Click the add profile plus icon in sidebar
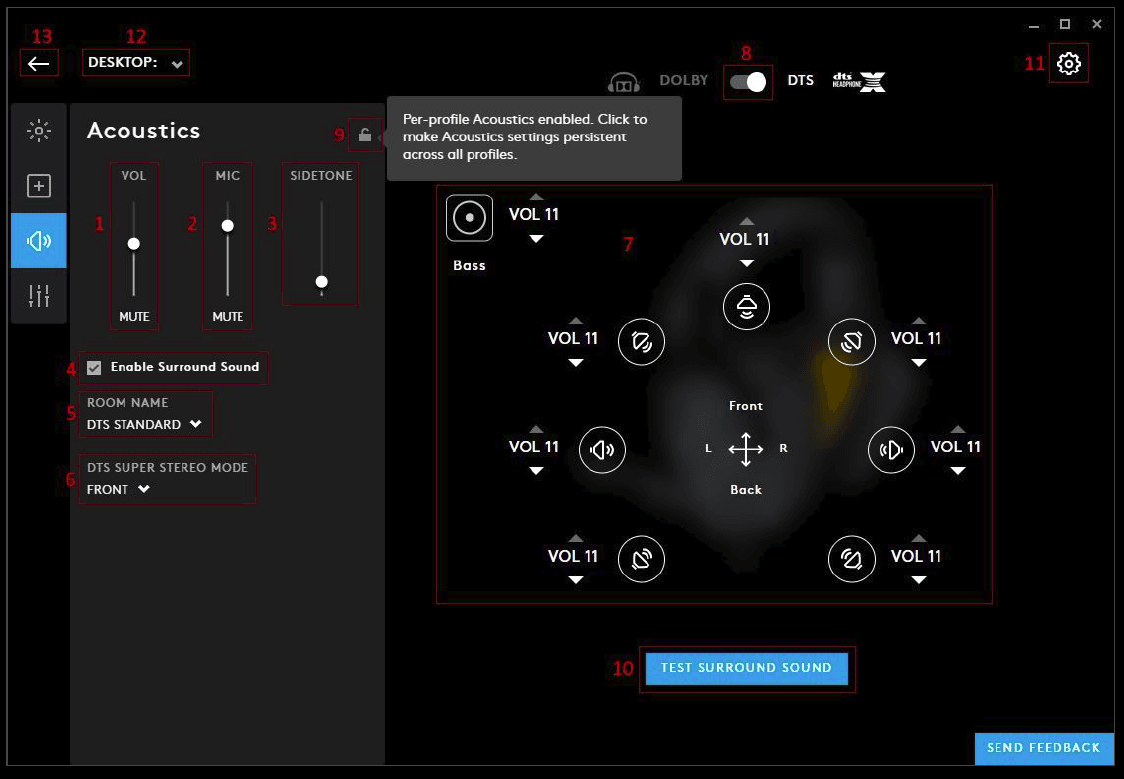This screenshot has height=779, width=1124. click(x=38, y=186)
